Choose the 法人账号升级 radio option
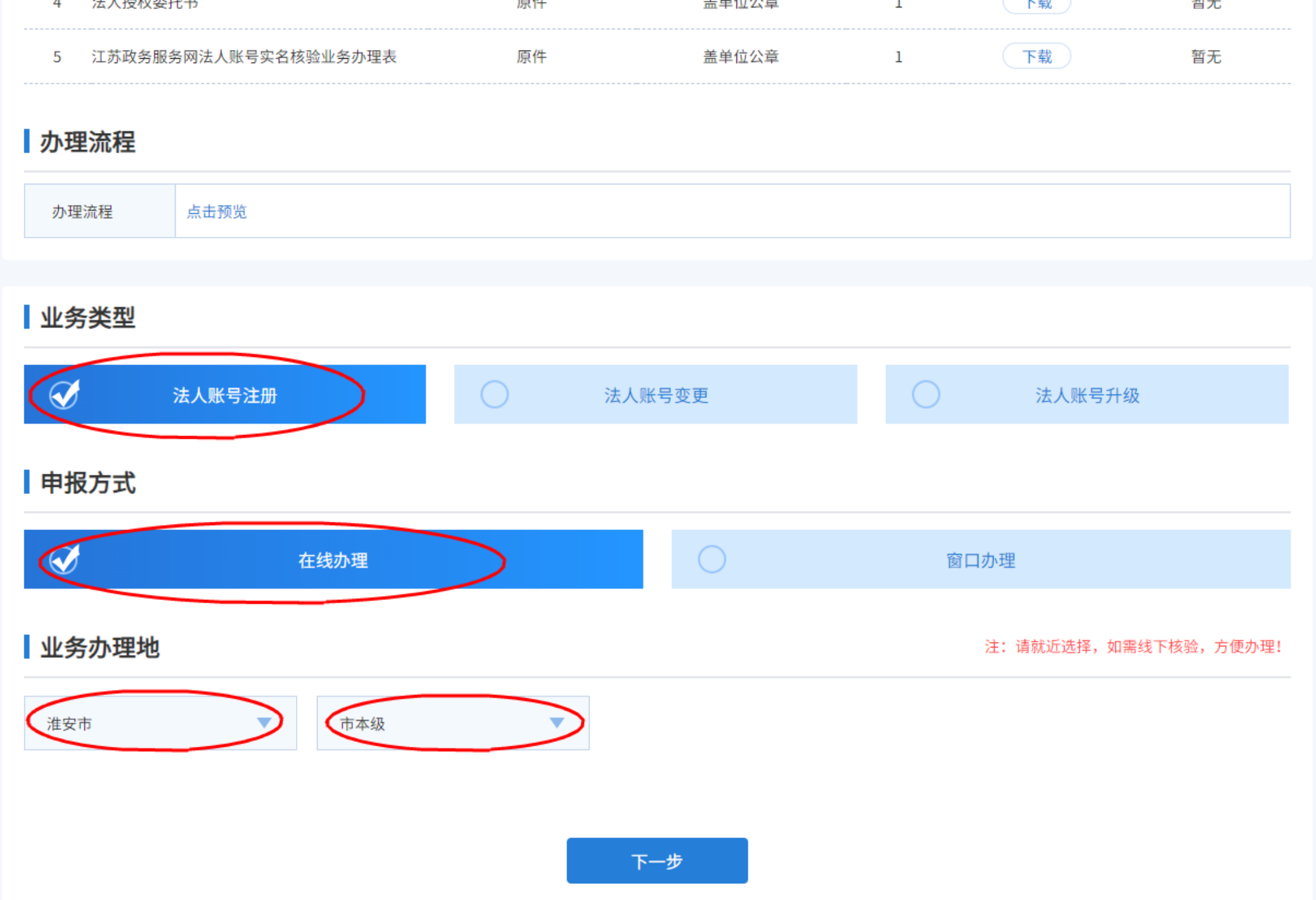1316x900 pixels. coord(925,394)
